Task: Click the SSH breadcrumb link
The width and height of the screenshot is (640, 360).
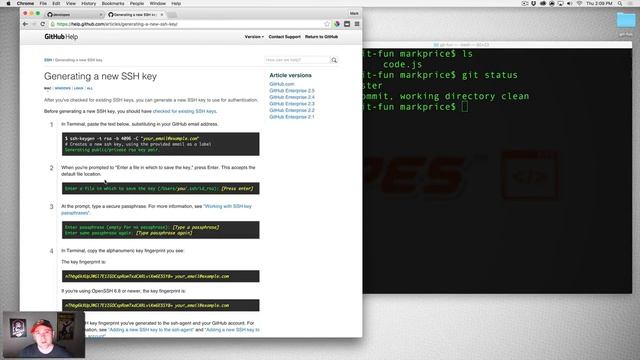Action: click(48, 60)
